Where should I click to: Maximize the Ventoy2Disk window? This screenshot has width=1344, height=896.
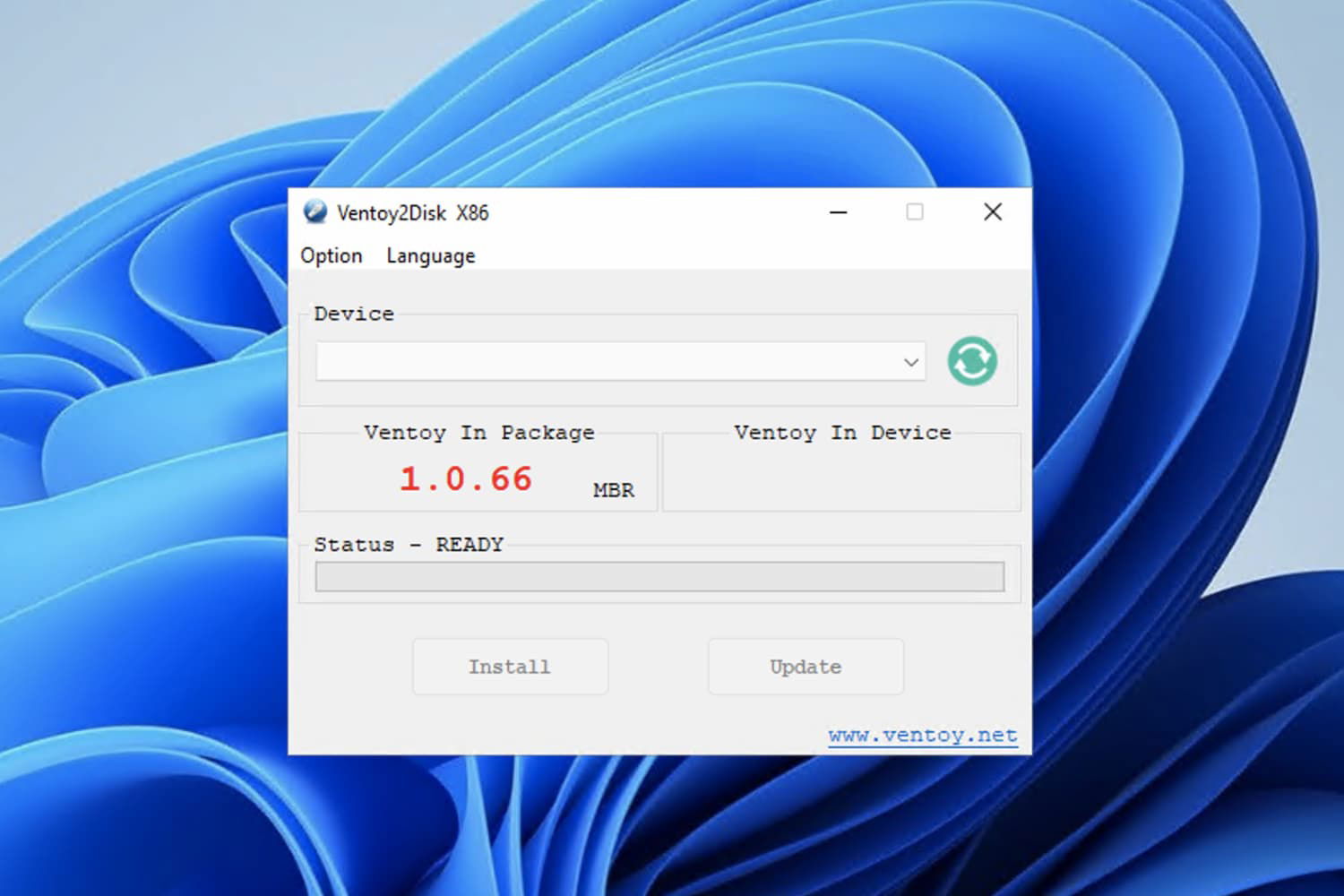pyautogui.click(x=915, y=212)
